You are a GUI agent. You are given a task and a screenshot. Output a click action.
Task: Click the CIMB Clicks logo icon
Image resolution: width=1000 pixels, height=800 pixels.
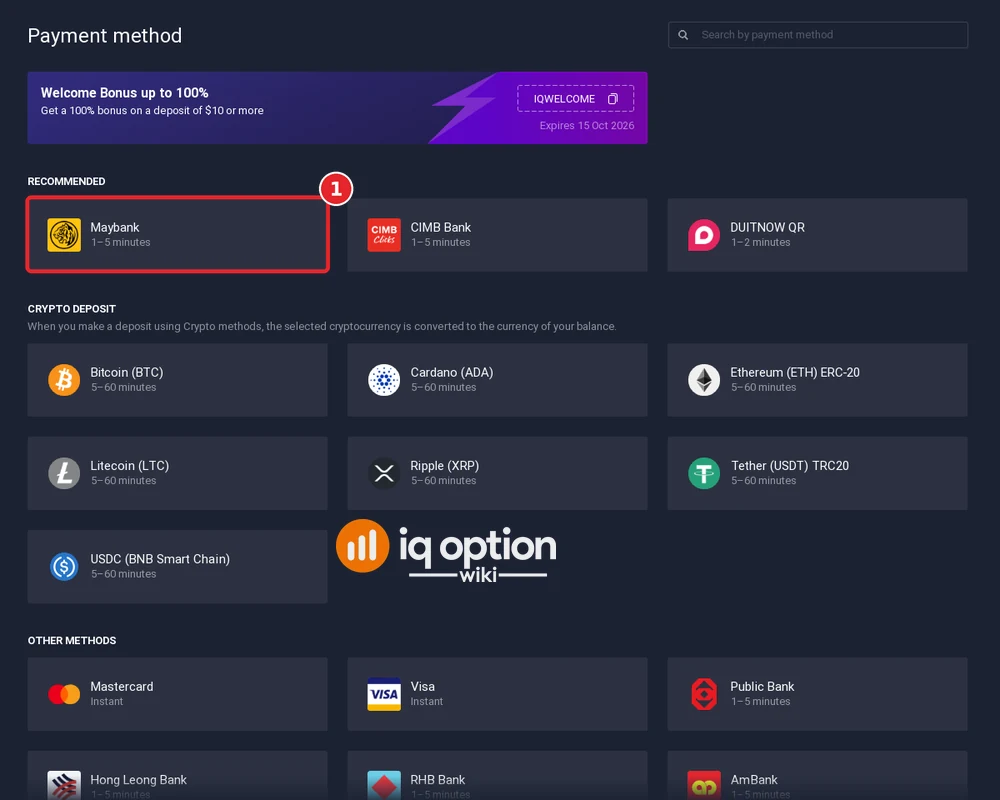click(384, 235)
